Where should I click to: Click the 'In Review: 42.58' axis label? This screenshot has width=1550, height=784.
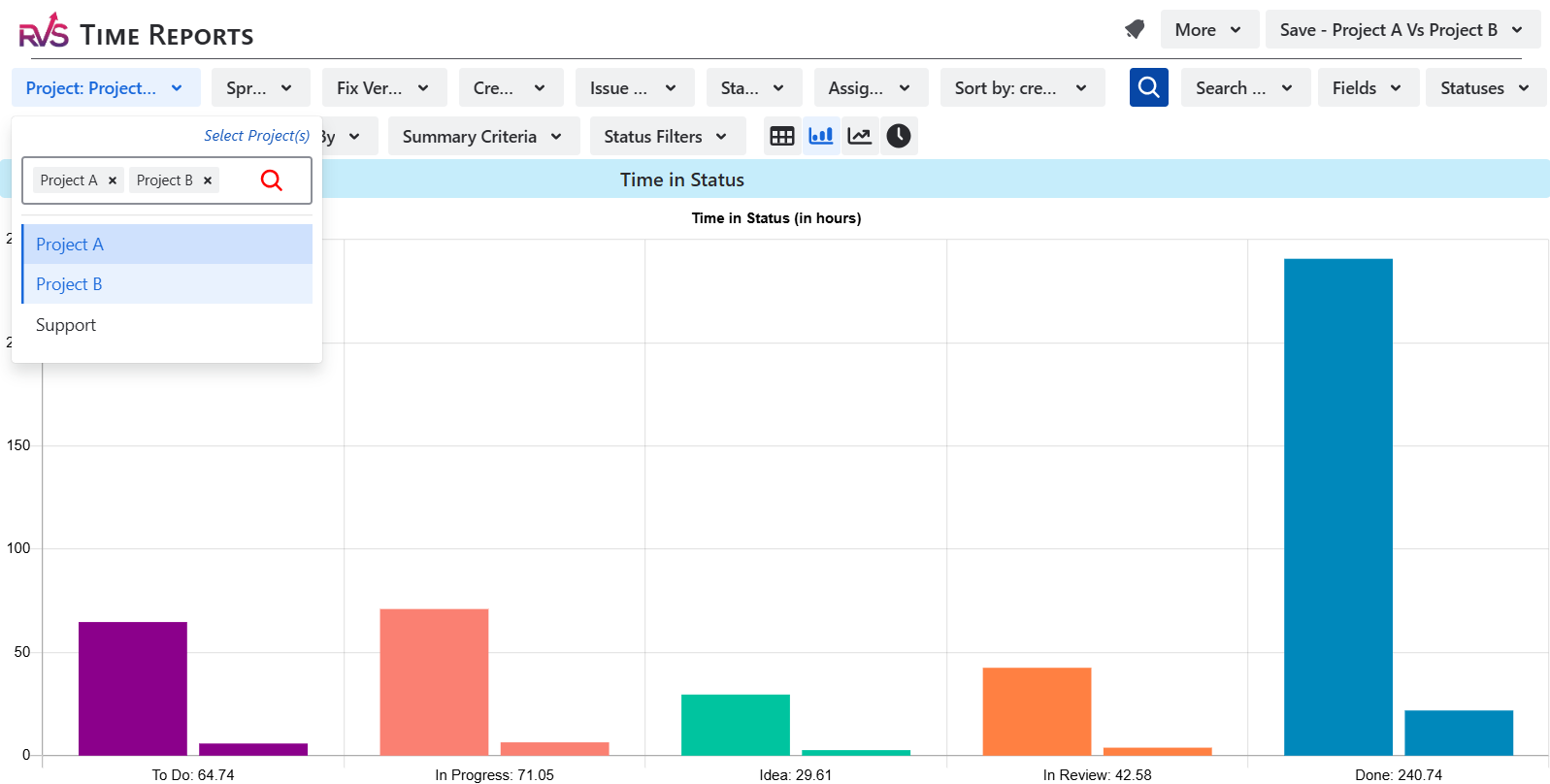pyautogui.click(x=1097, y=774)
